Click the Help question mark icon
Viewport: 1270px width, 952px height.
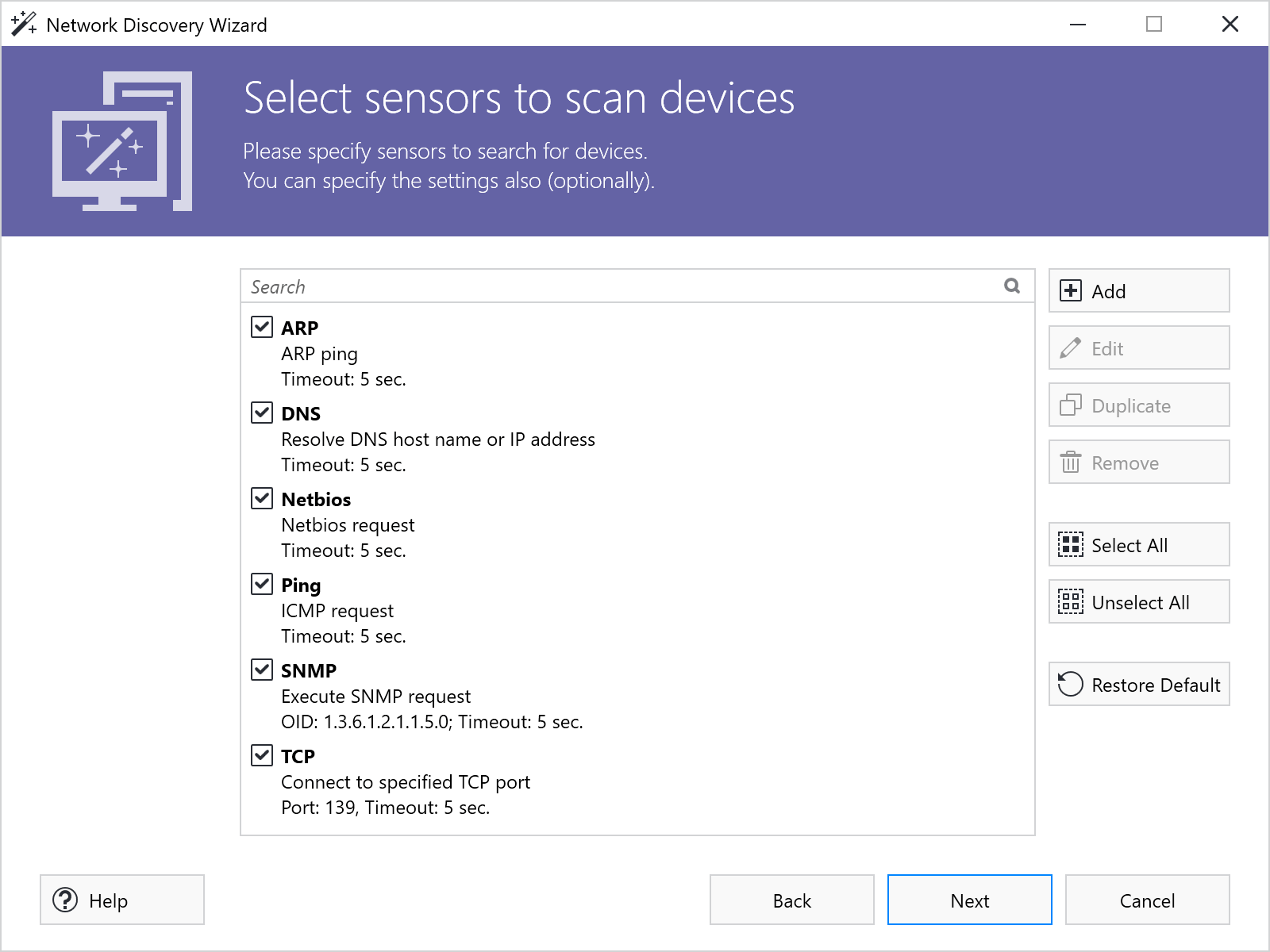click(65, 900)
